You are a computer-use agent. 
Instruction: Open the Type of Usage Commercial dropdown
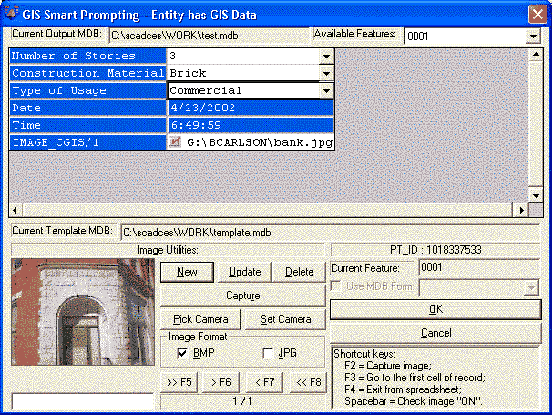(x=326, y=91)
